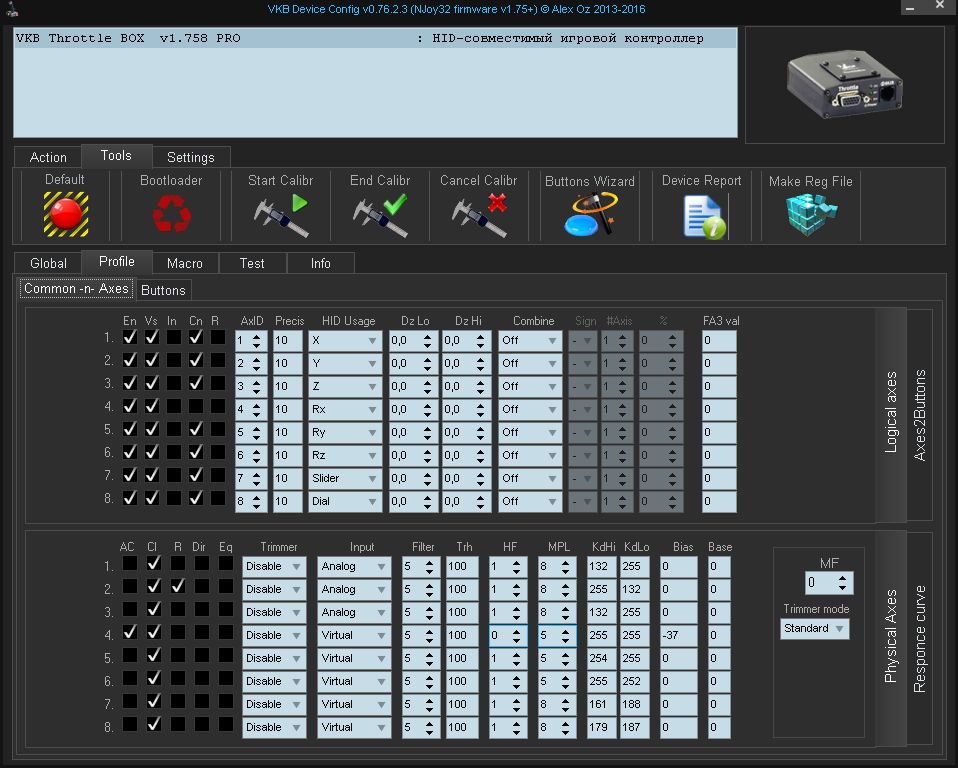Viewport: 958px width, 768px height.
Task: Uncheck the AC checkbox on physical axis 4
Action: pyautogui.click(x=130, y=633)
